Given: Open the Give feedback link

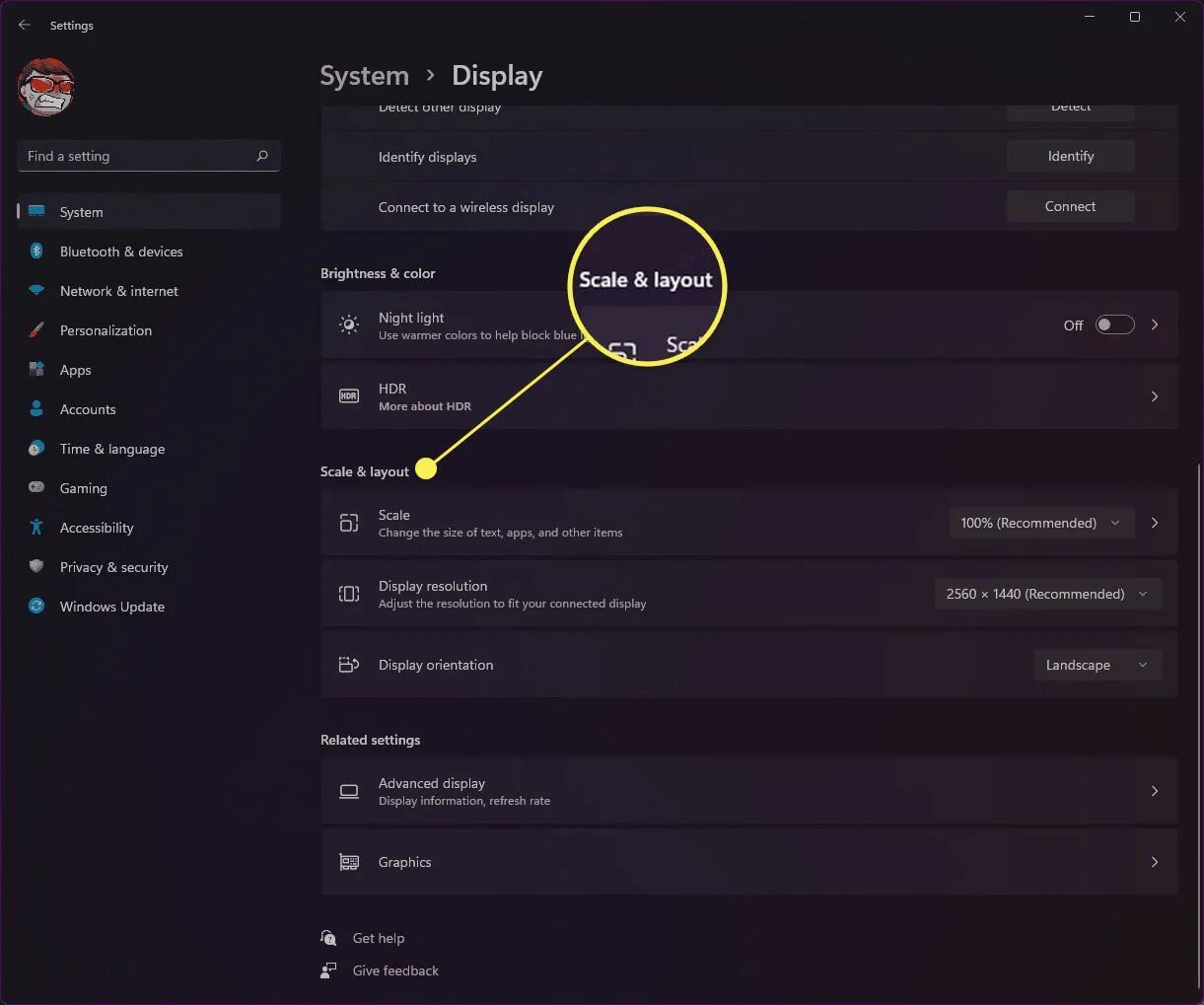Looking at the screenshot, I should click(395, 970).
